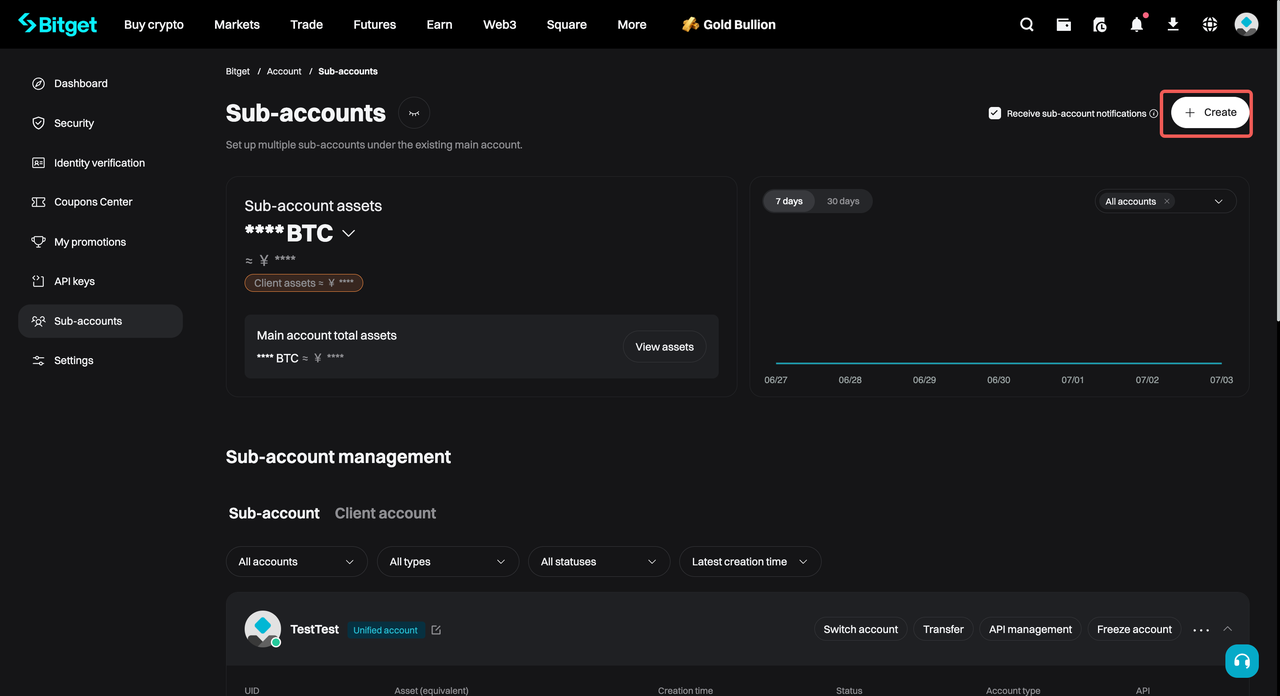Click the Bitget logo
Screen dimensions: 1280x696
(x=58, y=24)
